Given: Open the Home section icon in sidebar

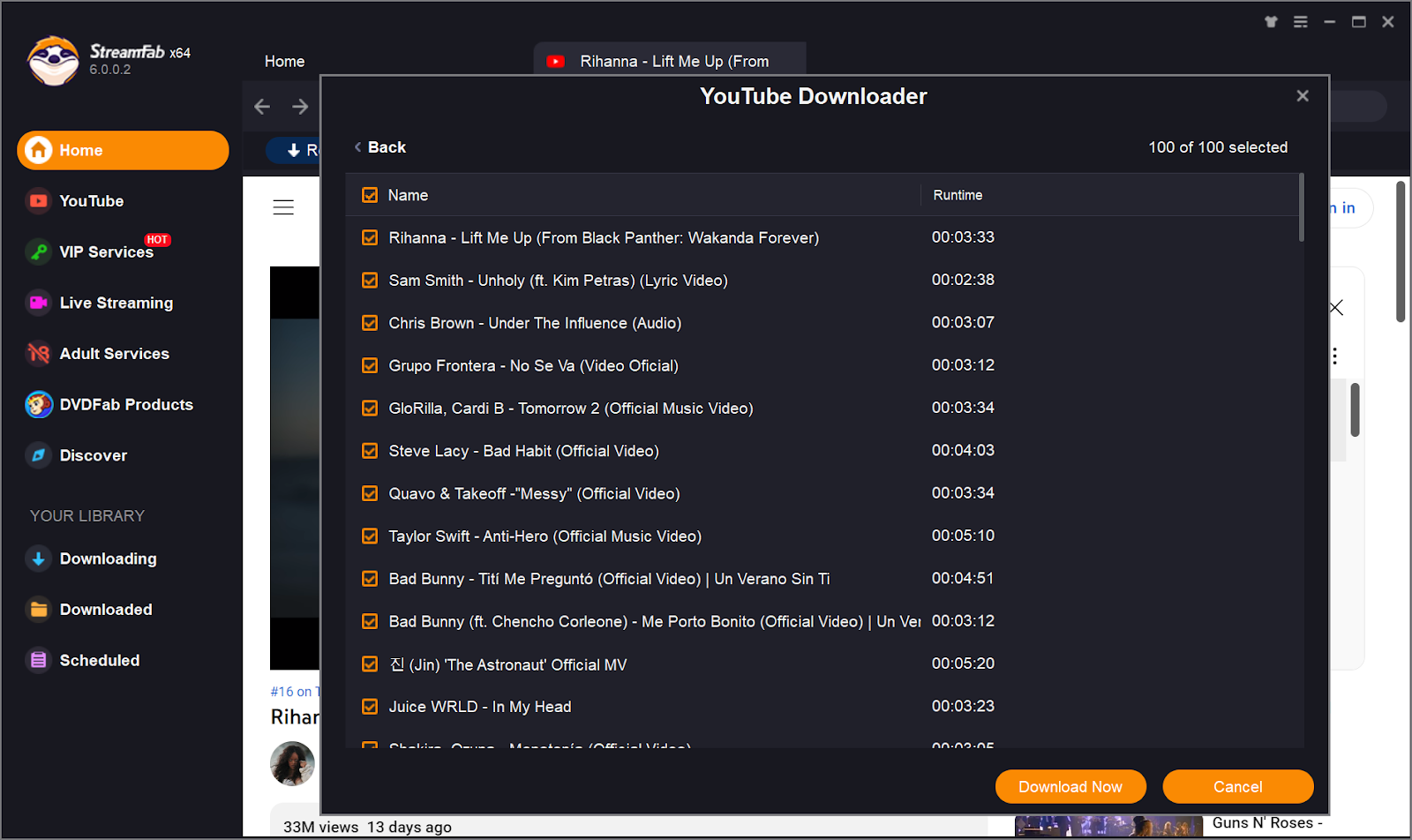Looking at the screenshot, I should [38, 150].
